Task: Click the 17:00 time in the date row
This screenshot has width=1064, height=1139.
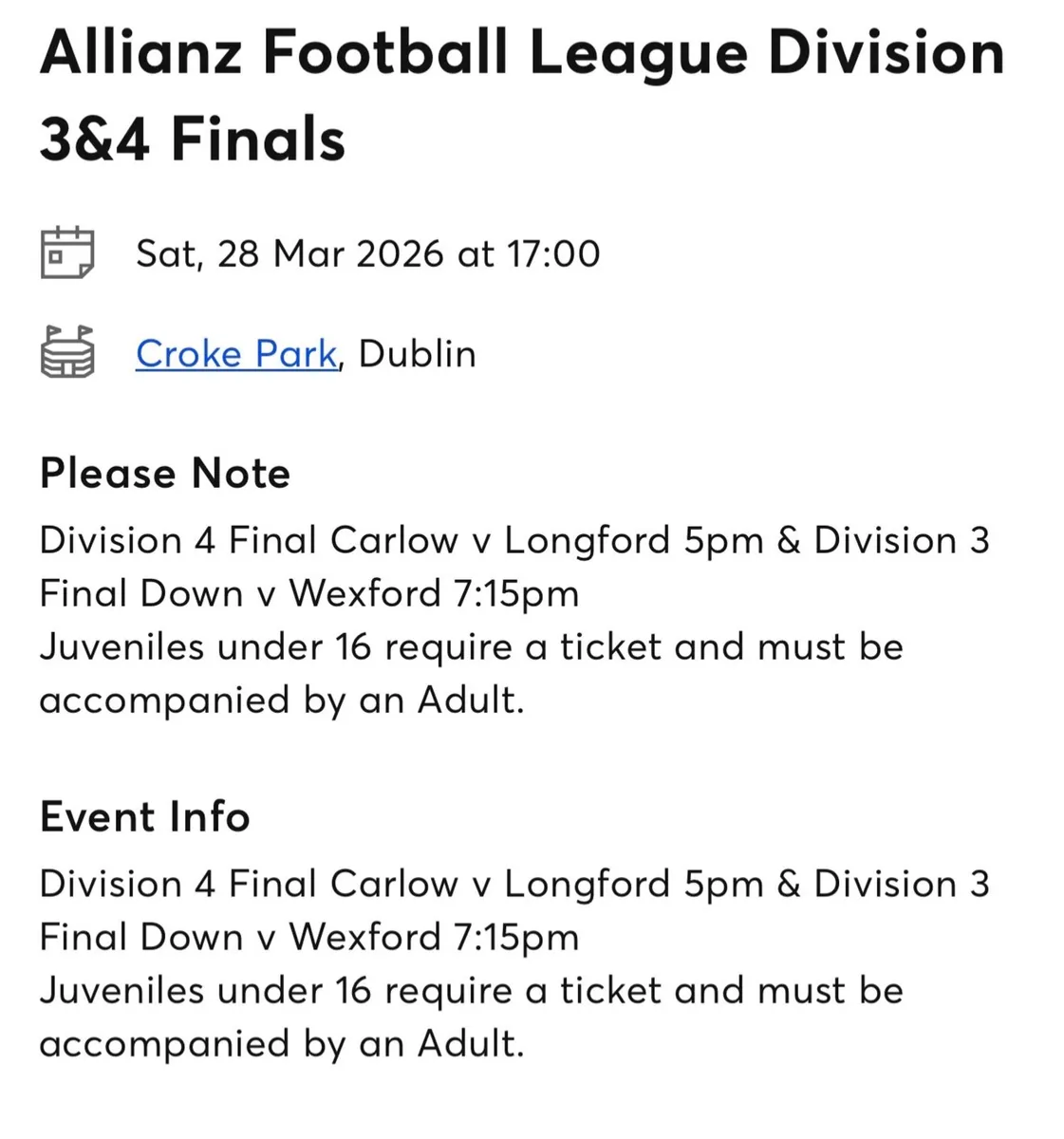Action: [553, 252]
